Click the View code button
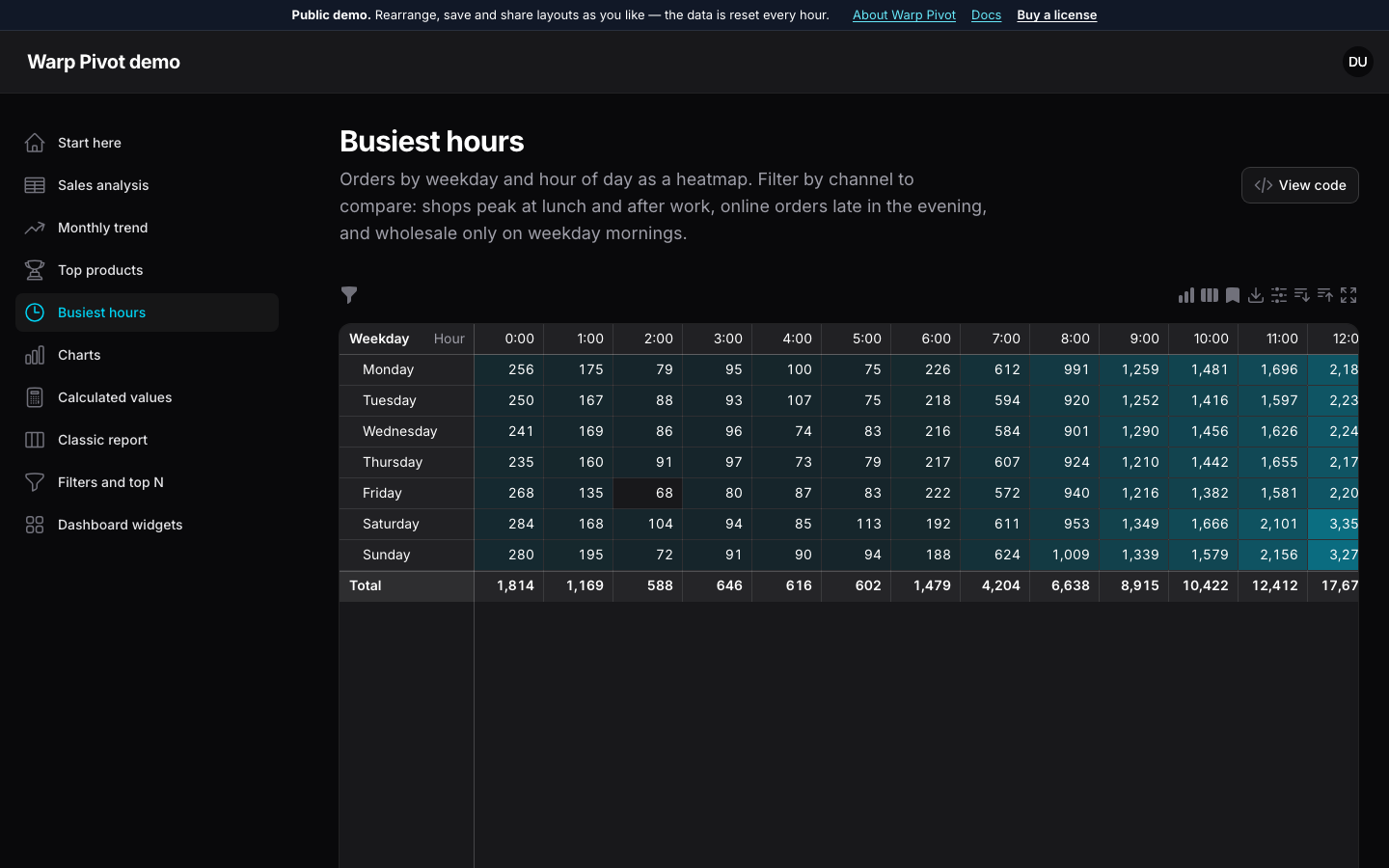 [x=1299, y=185]
